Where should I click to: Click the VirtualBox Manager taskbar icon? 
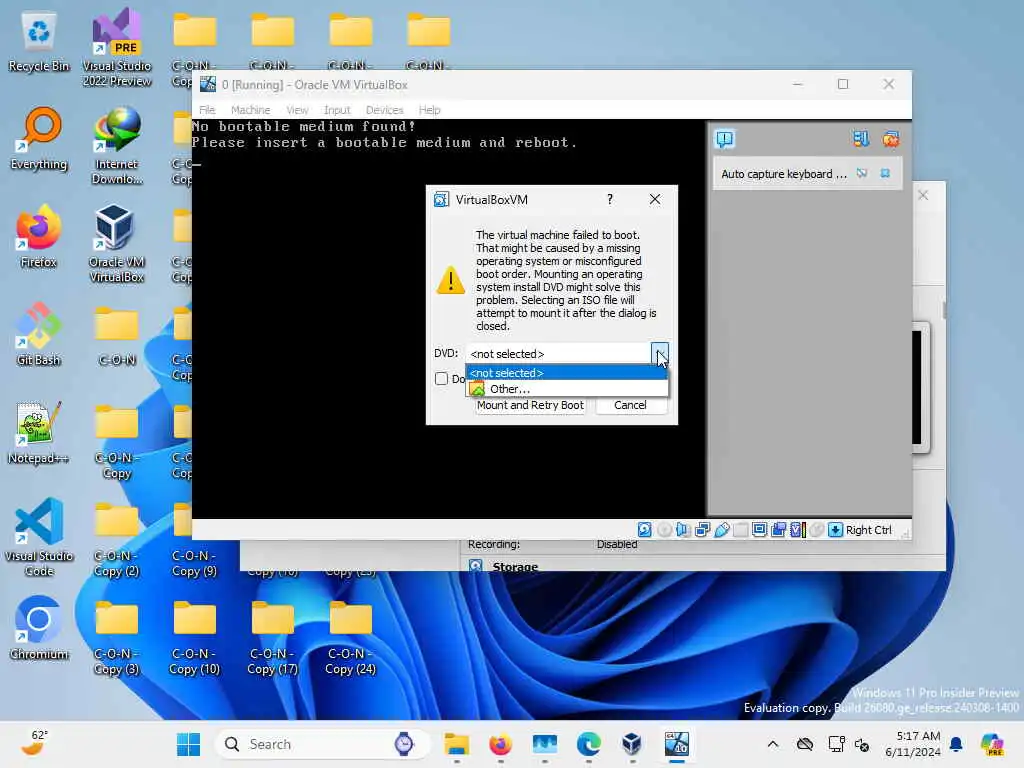(x=632, y=744)
